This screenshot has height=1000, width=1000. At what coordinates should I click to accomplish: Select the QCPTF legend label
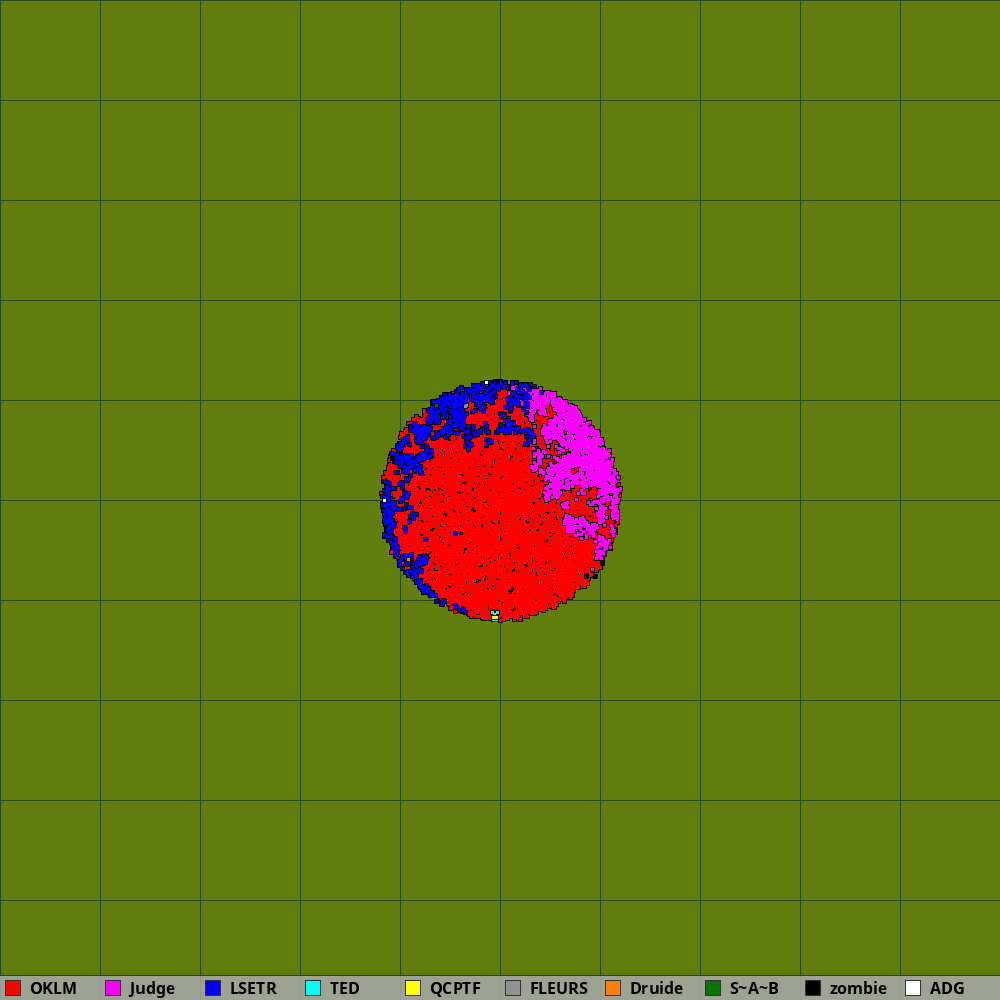point(455,988)
